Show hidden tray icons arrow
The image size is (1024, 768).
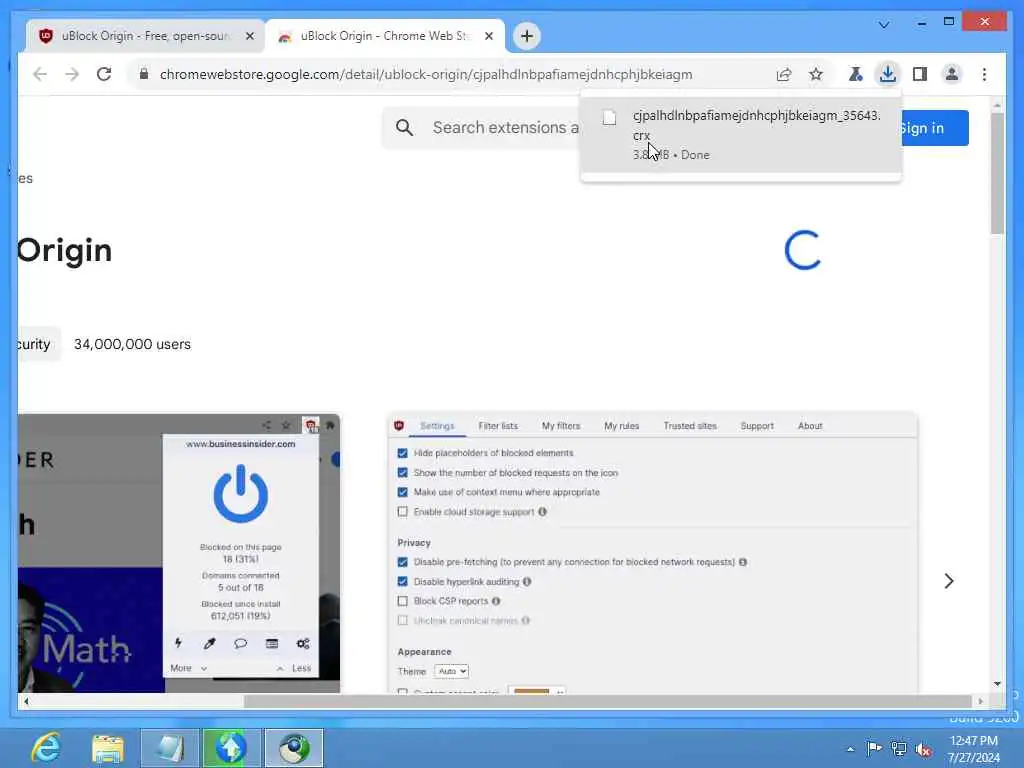850,749
